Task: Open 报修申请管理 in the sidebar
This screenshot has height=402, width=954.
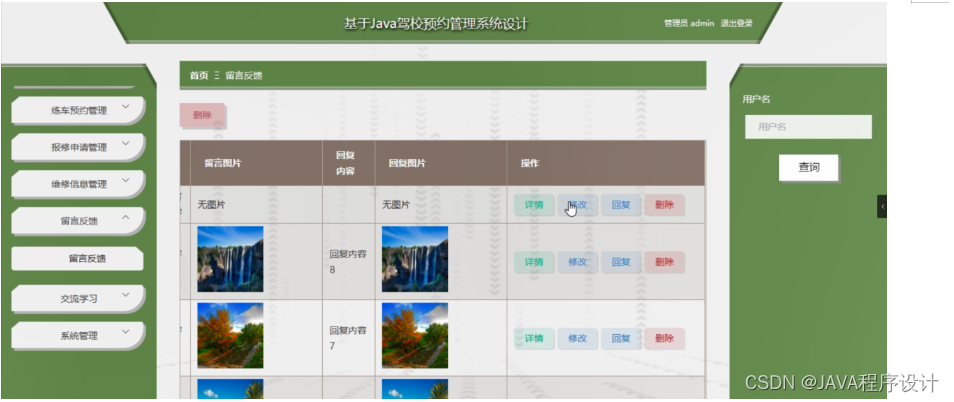Action: (x=78, y=147)
